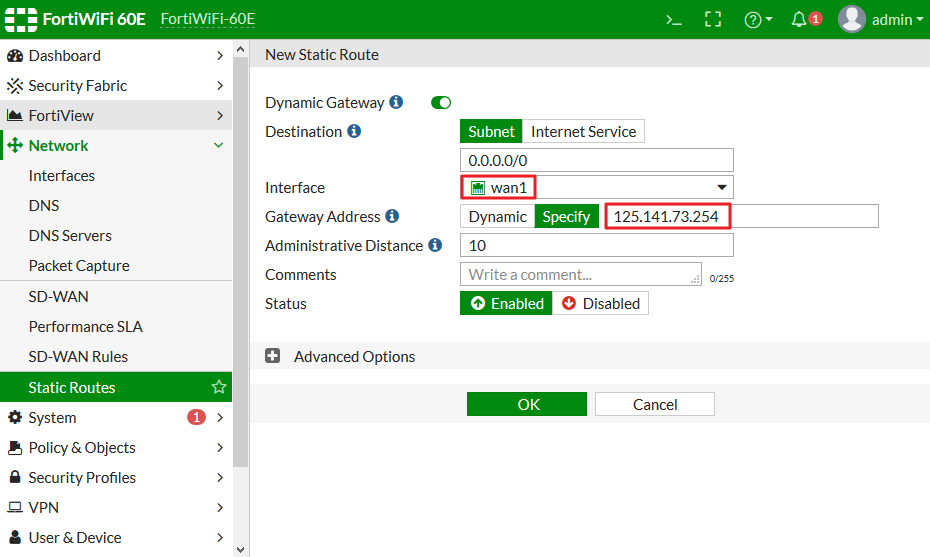Toggle the Dynamic Gateway switch

point(441,103)
